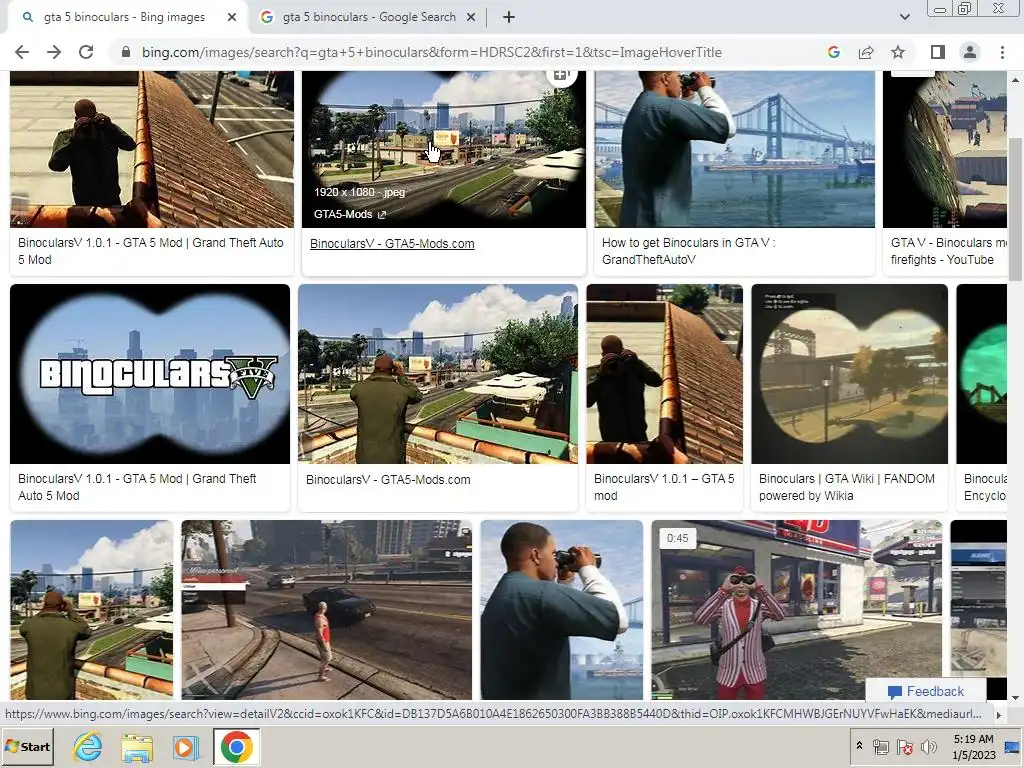This screenshot has width=1024, height=768.
Task: Open the Feedback button
Action: click(925, 691)
